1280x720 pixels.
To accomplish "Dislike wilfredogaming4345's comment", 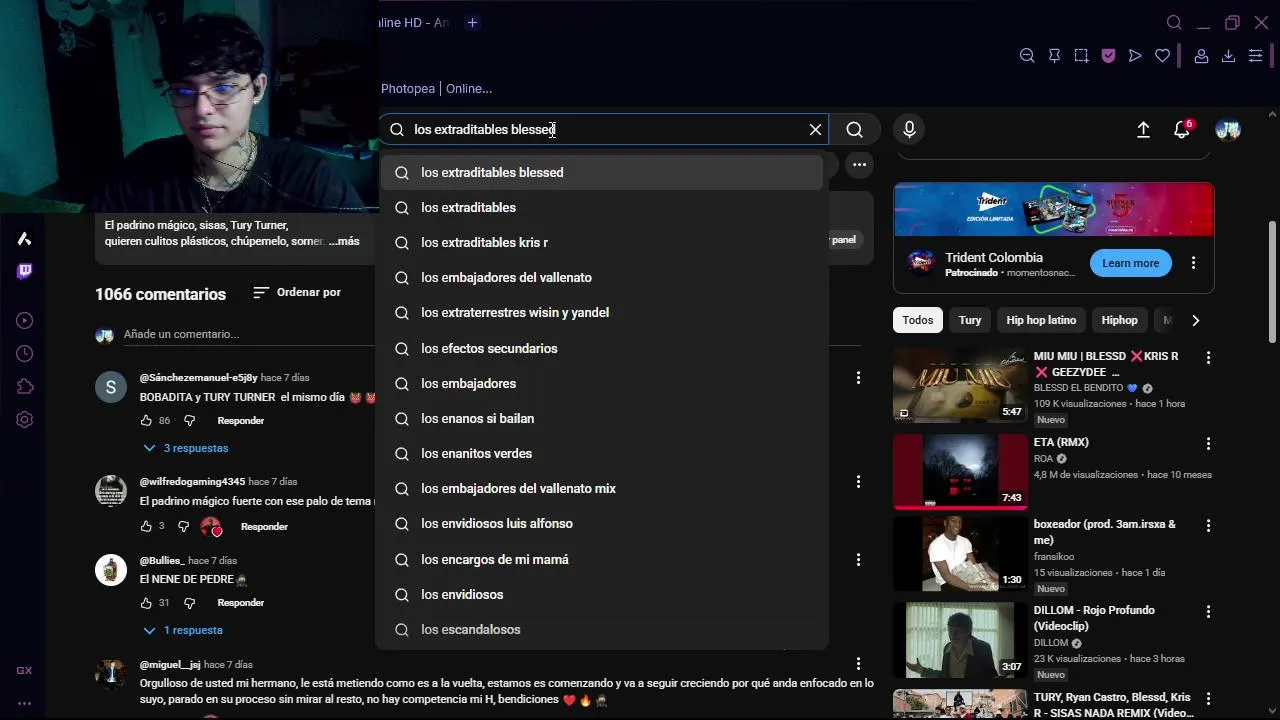I will (183, 526).
